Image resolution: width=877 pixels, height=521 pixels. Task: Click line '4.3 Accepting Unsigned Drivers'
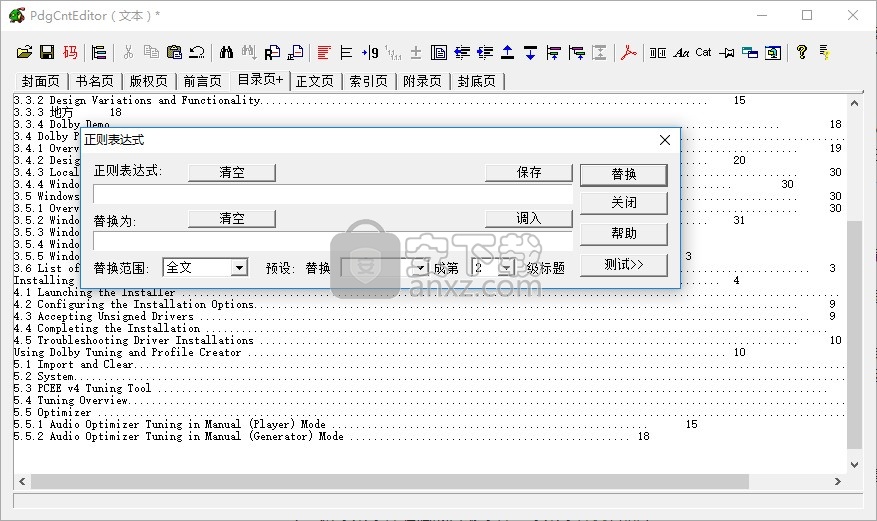point(103,317)
